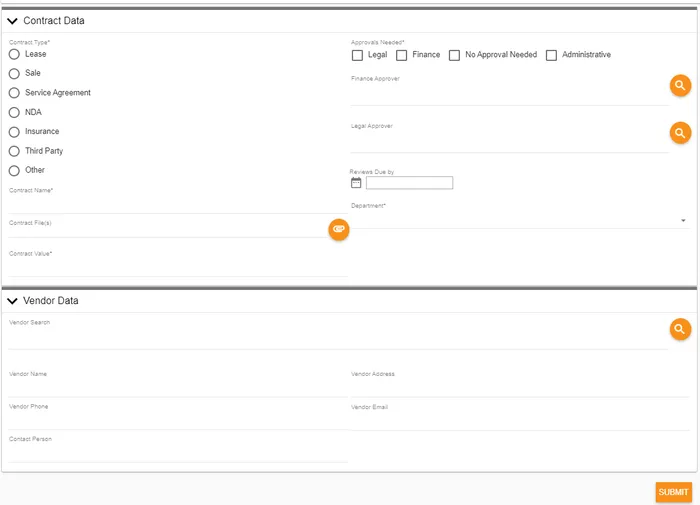Image resolution: width=700 pixels, height=505 pixels.
Task: Click the Contract File(s) attachment link icon
Action: click(339, 229)
